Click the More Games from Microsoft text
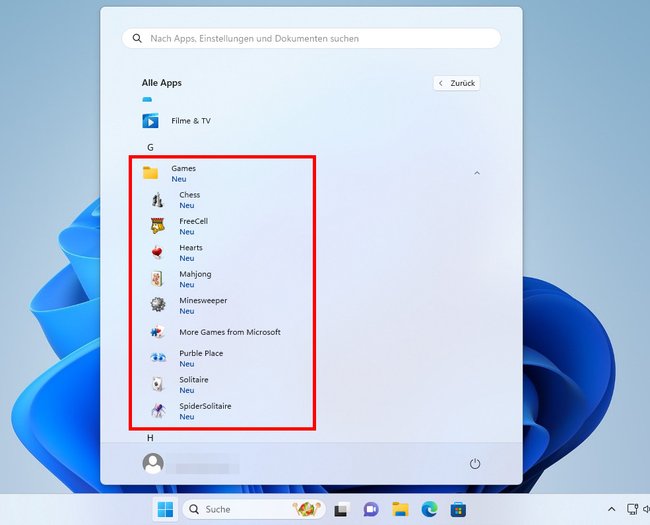The image size is (650, 525). 230,332
